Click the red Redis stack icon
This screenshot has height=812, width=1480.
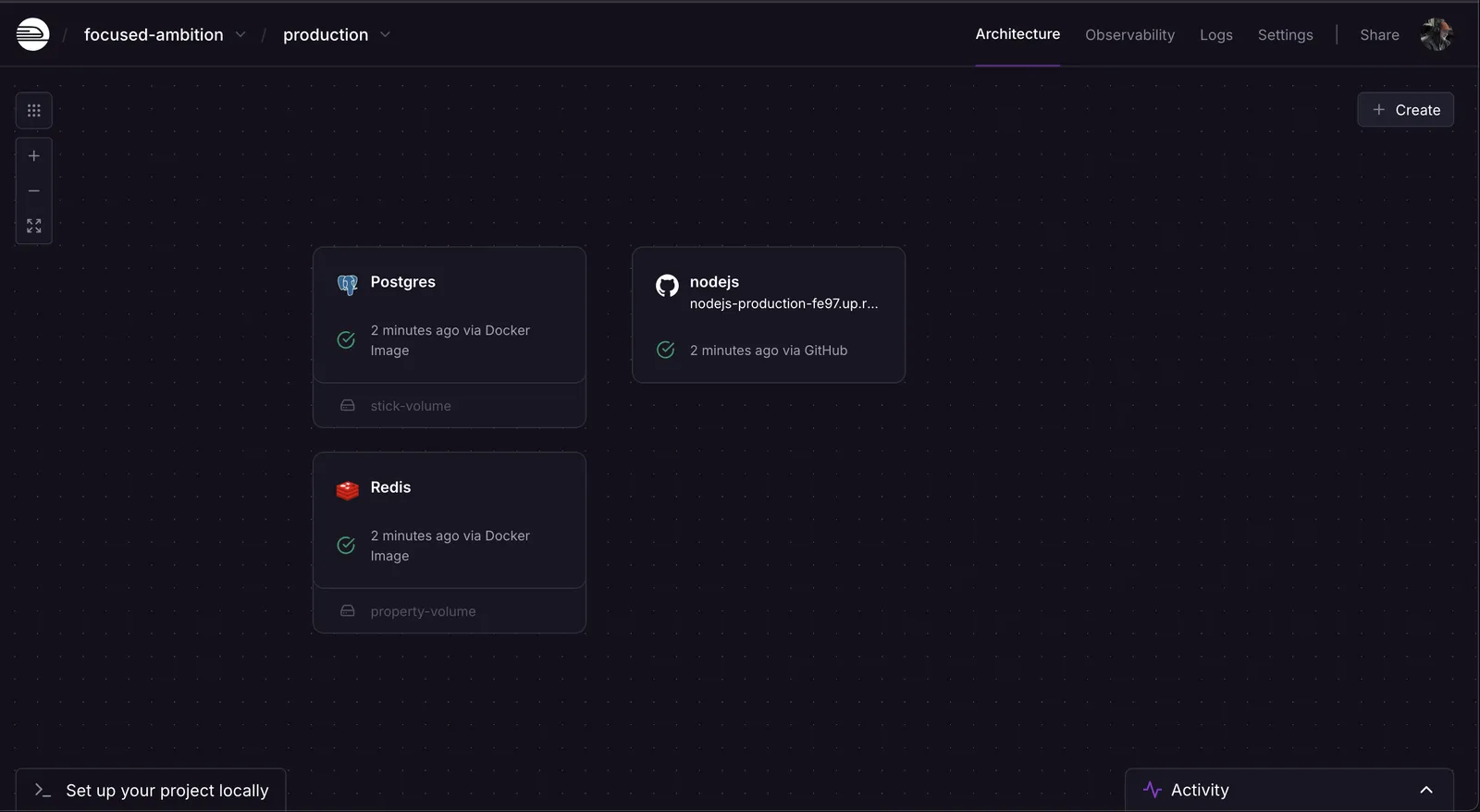pyautogui.click(x=348, y=490)
